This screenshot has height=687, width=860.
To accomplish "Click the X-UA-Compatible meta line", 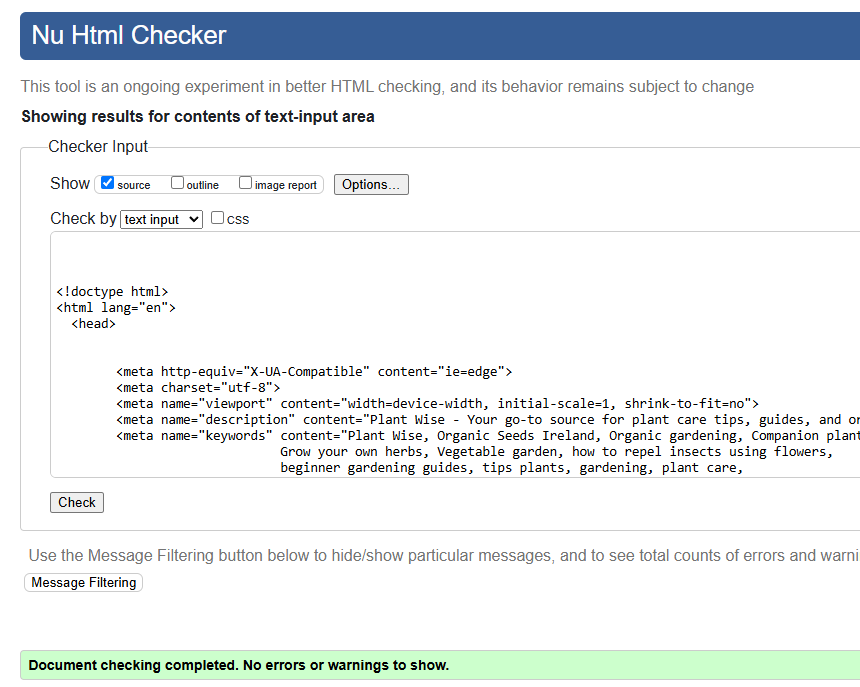I will tap(314, 372).
